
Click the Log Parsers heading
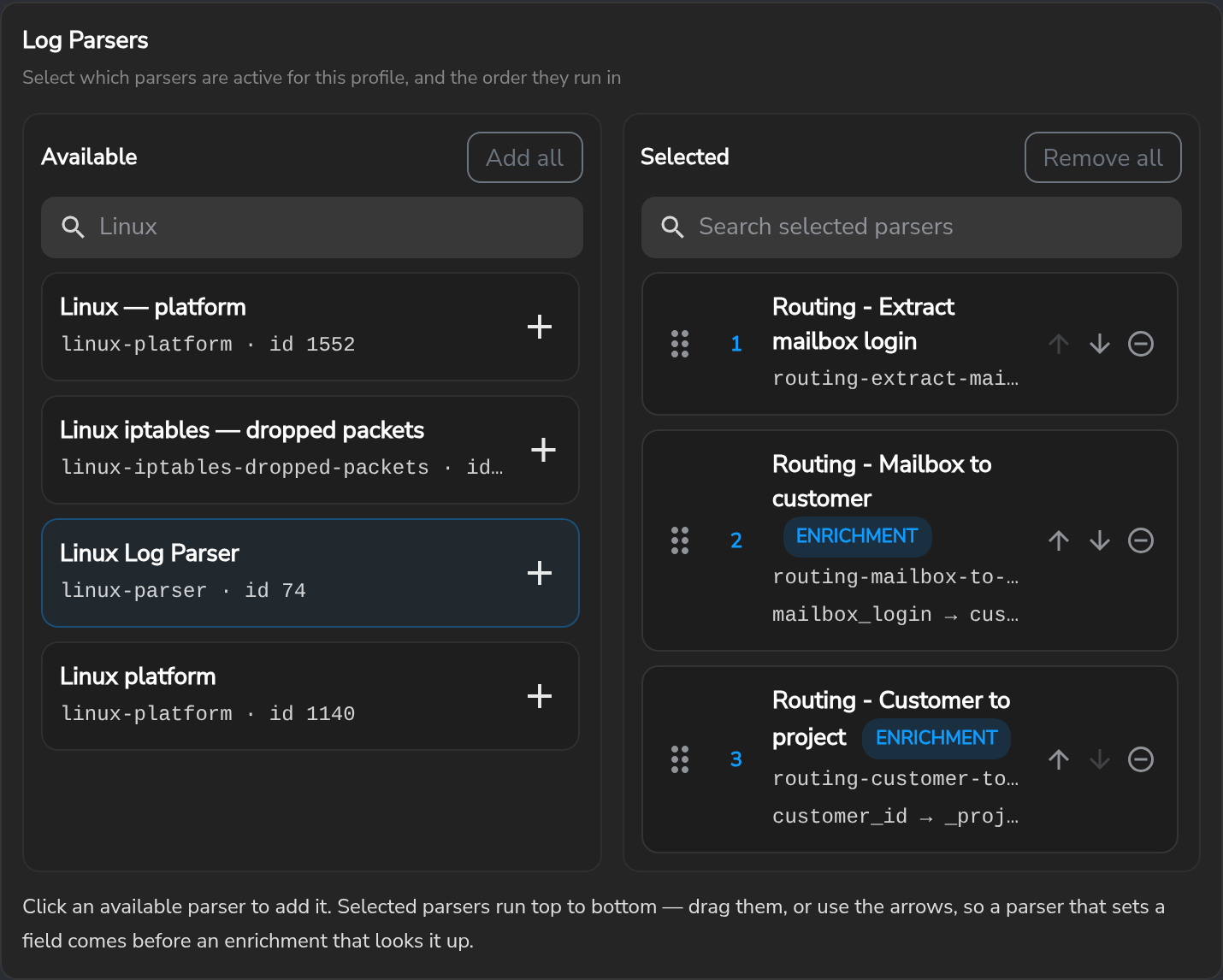tap(86, 40)
